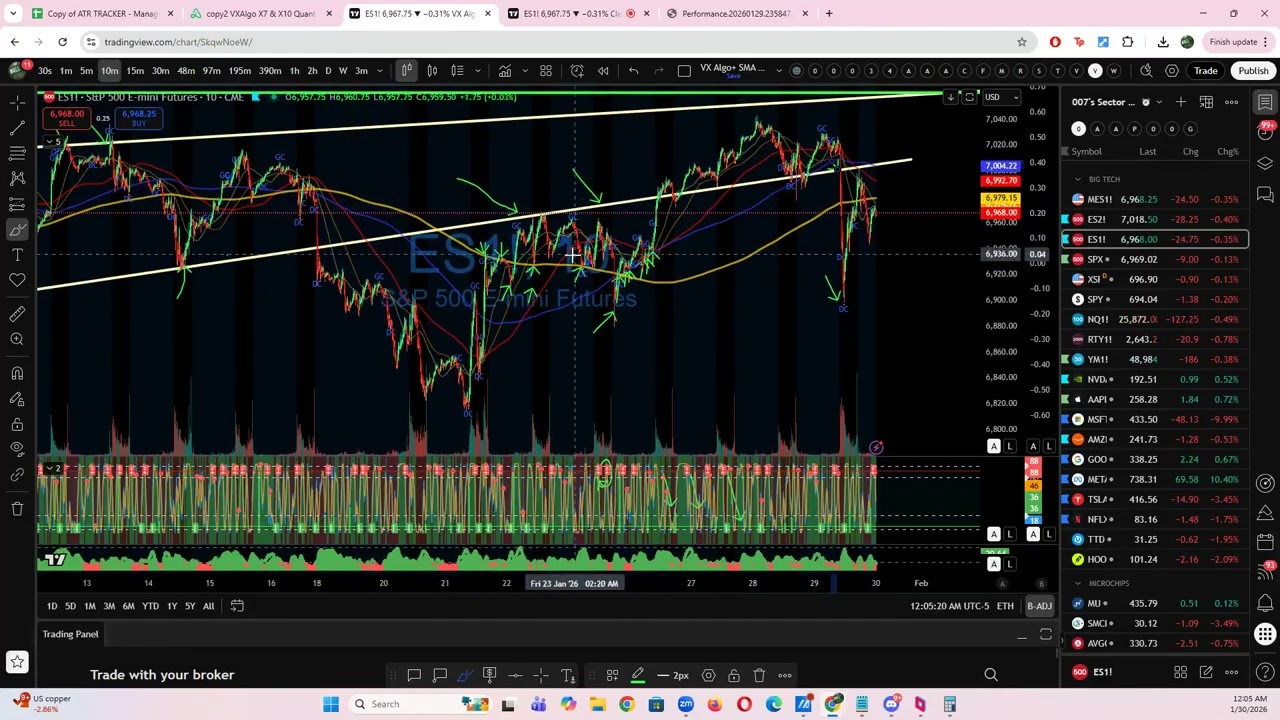Select the NVDA row in watchlist
The image size is (1280, 720).
coord(1155,379)
